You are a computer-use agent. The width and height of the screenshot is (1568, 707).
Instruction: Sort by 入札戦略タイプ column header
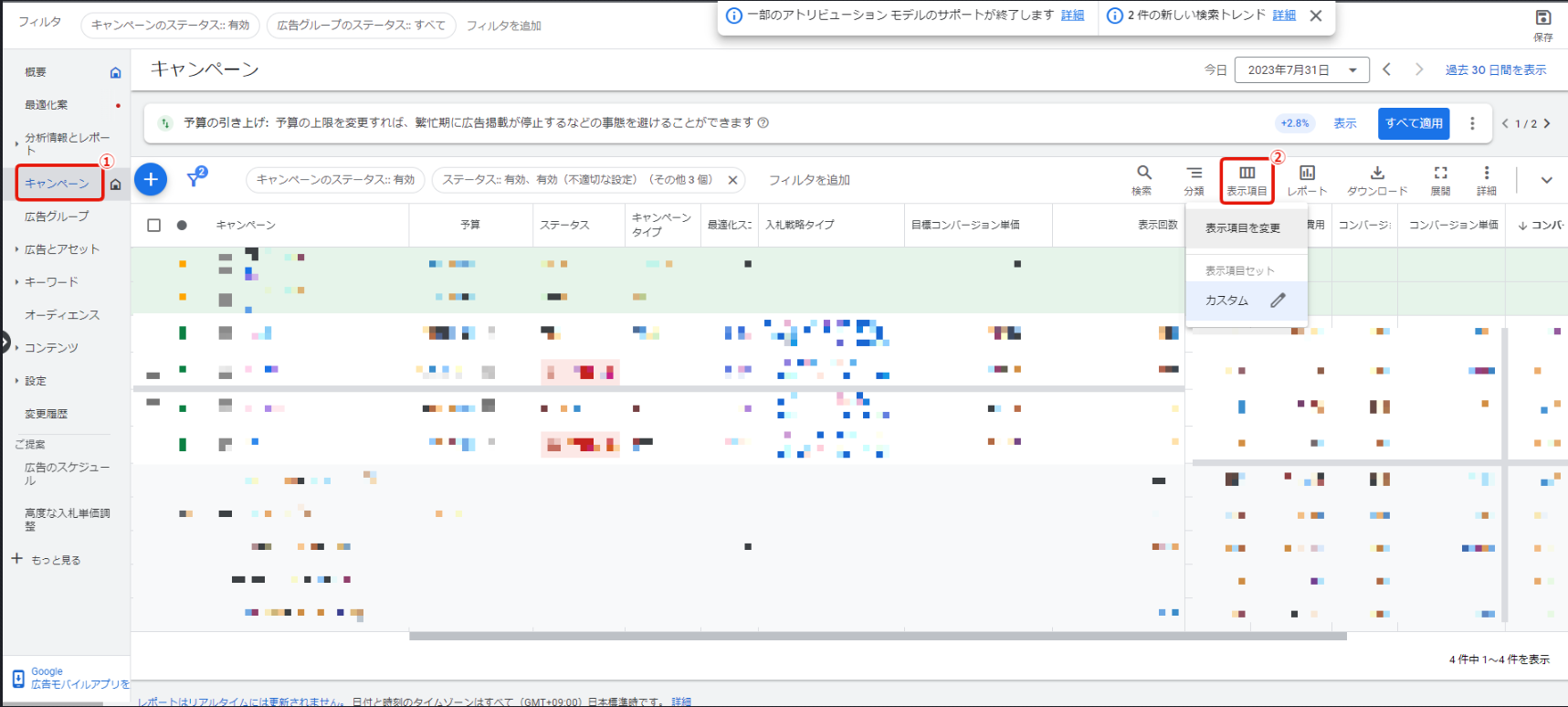[x=800, y=225]
